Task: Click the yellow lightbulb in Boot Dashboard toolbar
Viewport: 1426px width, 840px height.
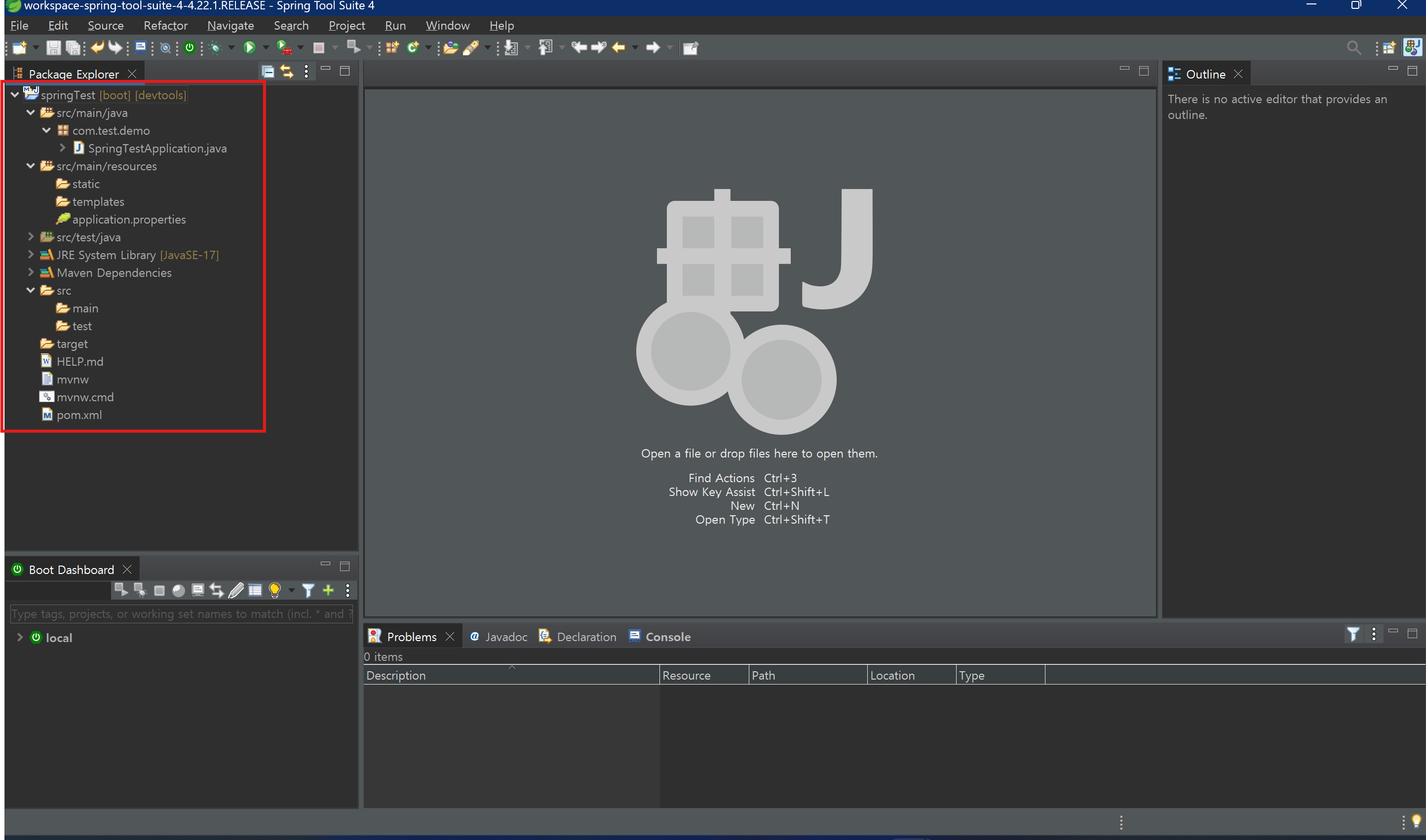Action: (275, 590)
